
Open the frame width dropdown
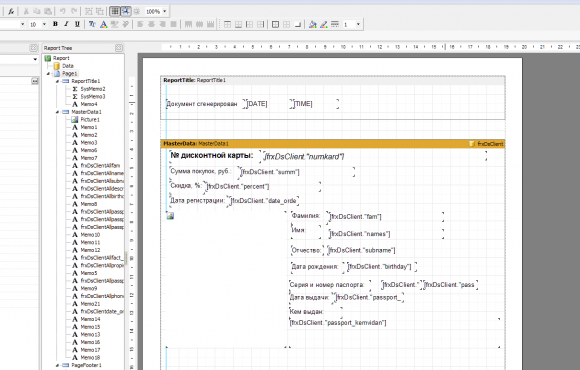point(358,24)
